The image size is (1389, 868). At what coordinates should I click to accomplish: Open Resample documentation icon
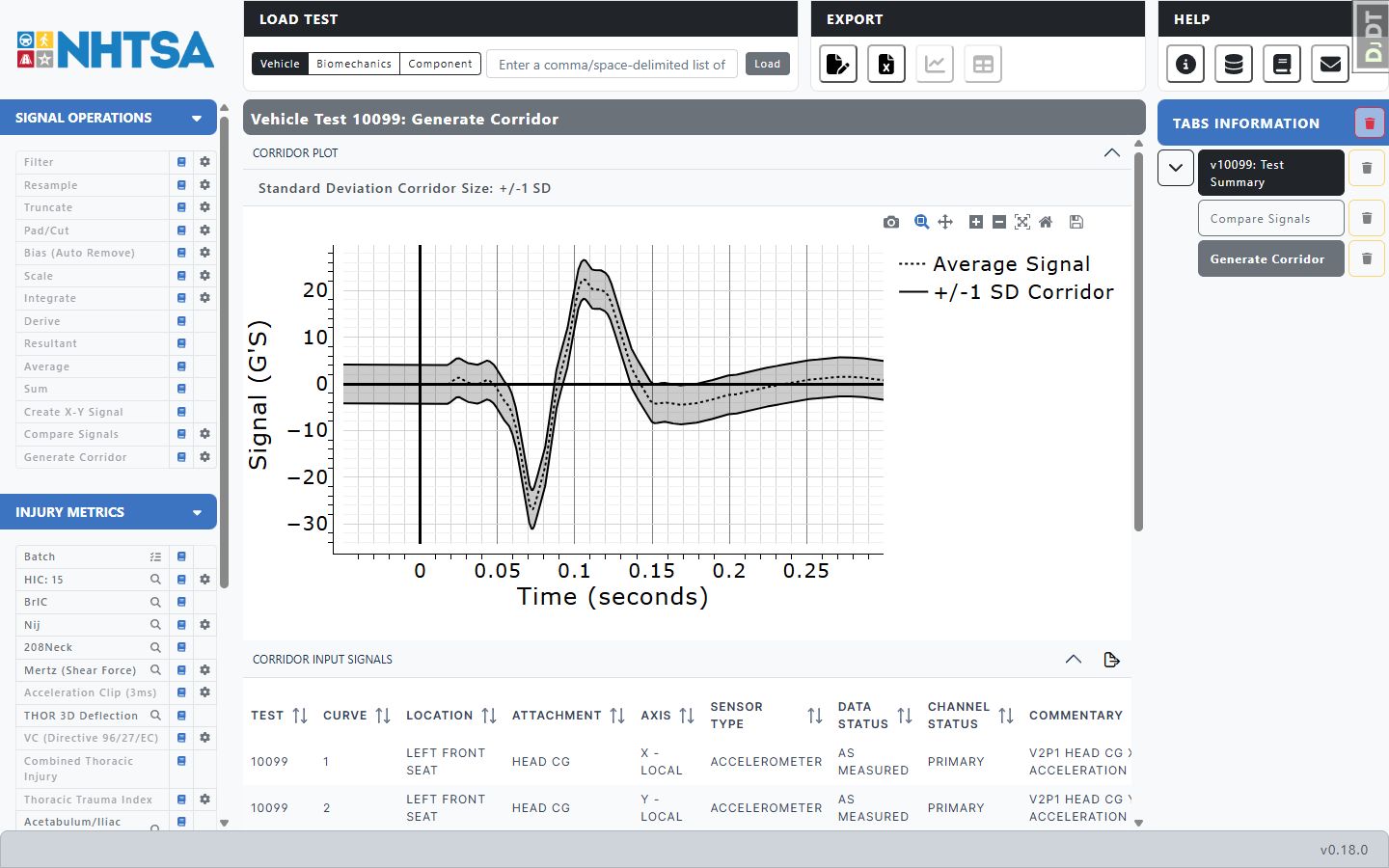tap(181, 184)
